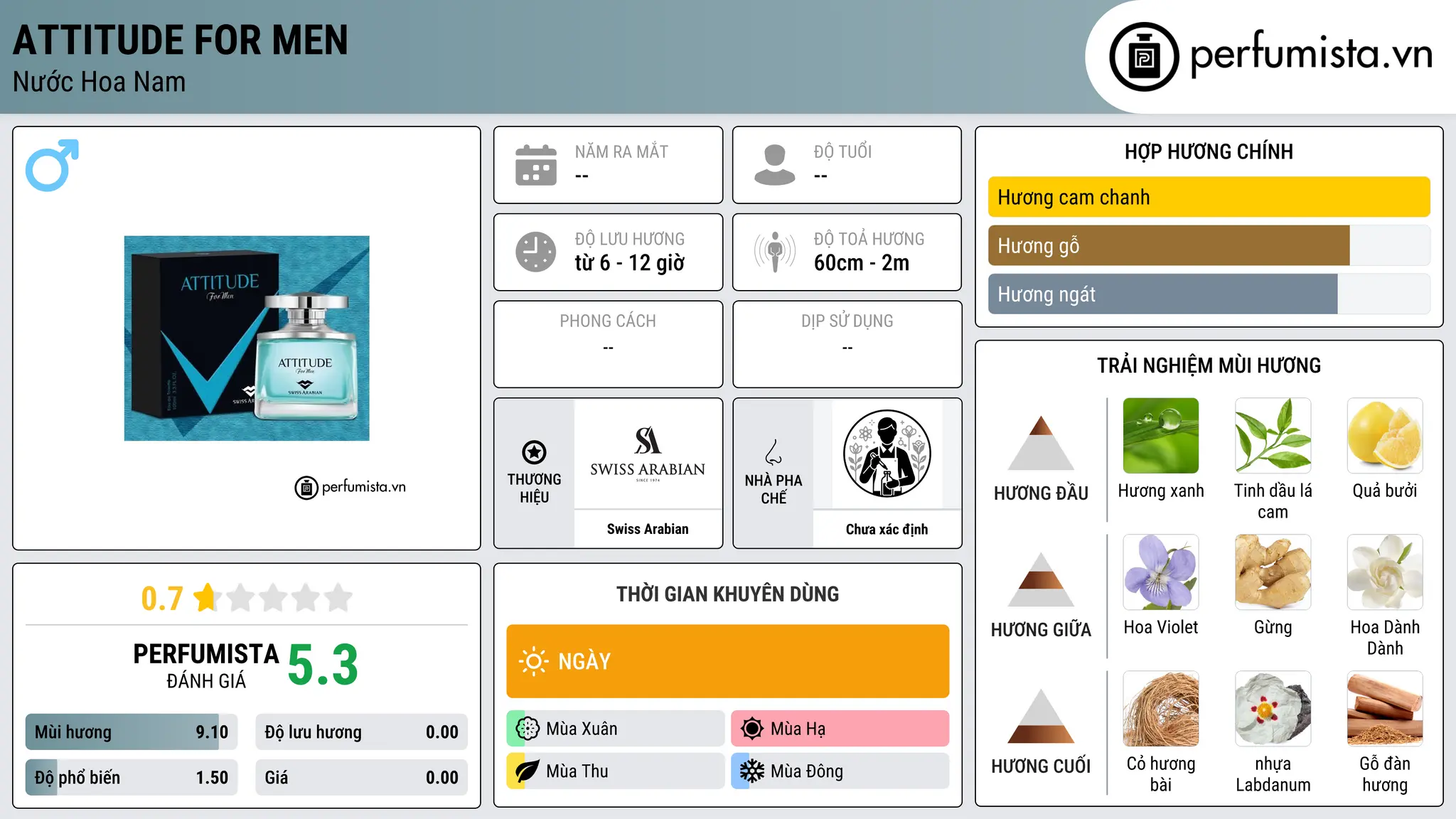The width and height of the screenshot is (1456, 819).
Task: Click the star badge icon above Thương hiệu
Action: point(534,452)
